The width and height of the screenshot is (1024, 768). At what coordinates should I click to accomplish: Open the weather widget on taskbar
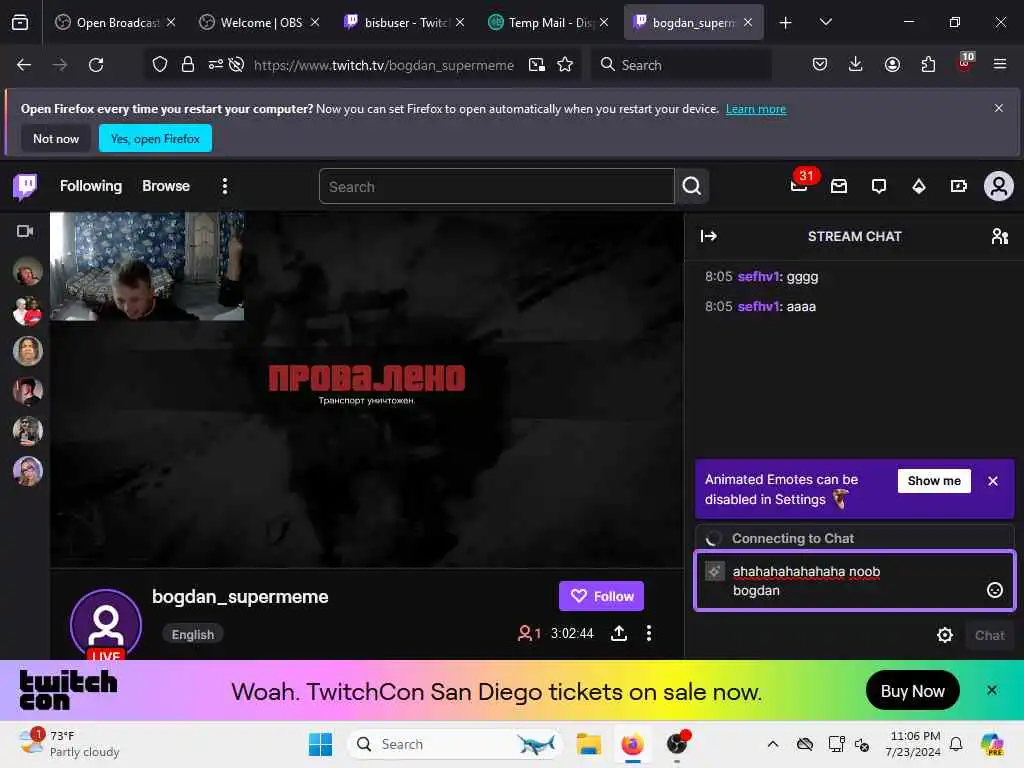pyautogui.click(x=69, y=744)
